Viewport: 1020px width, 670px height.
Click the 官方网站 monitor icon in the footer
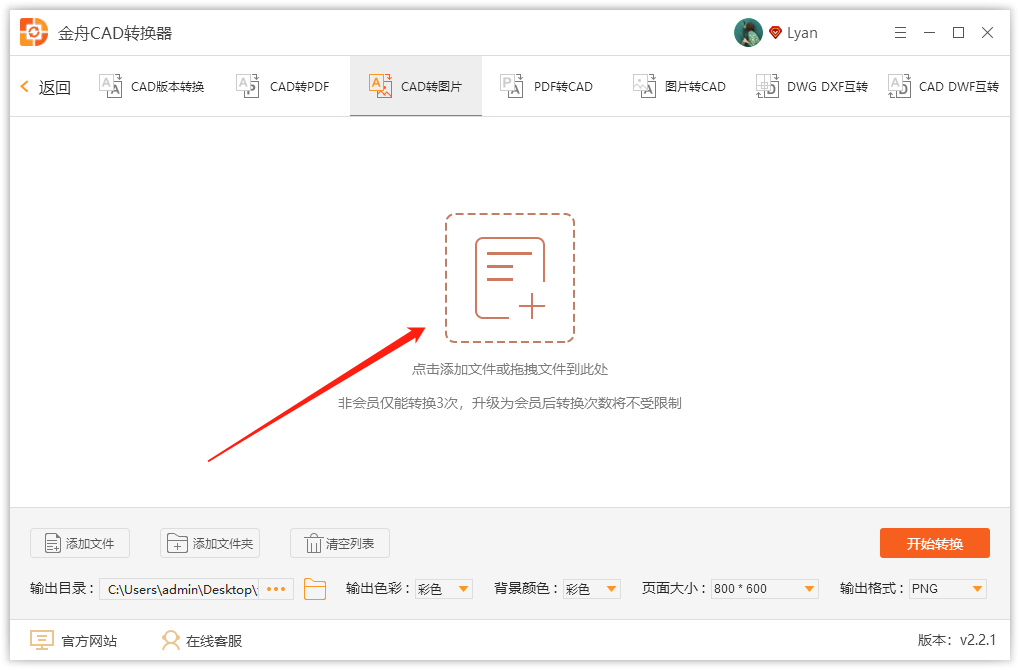(41, 640)
